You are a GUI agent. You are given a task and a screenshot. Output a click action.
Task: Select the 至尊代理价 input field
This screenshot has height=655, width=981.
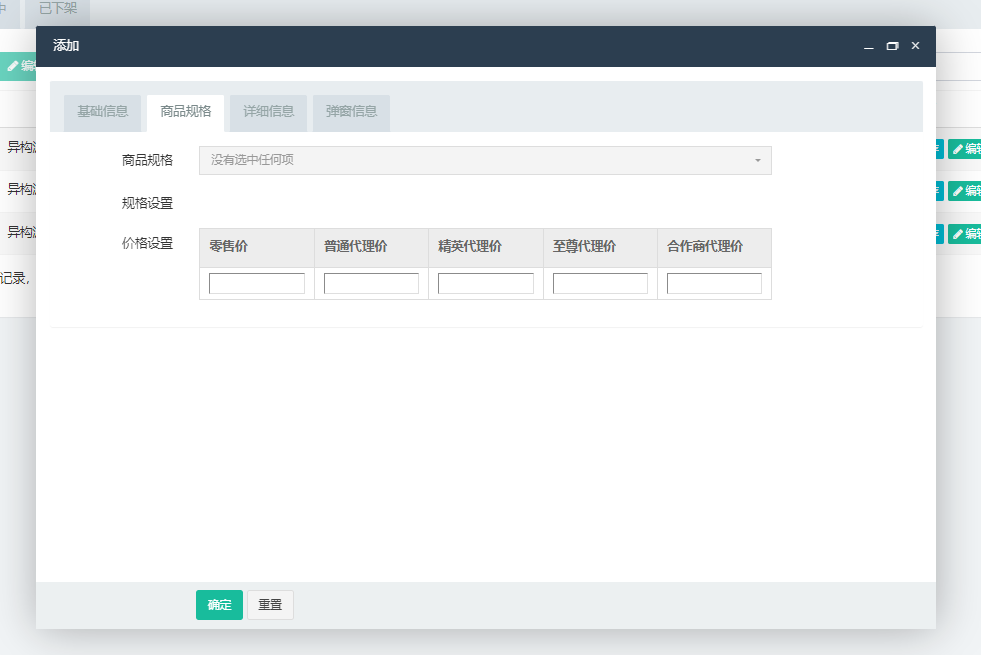(x=600, y=284)
